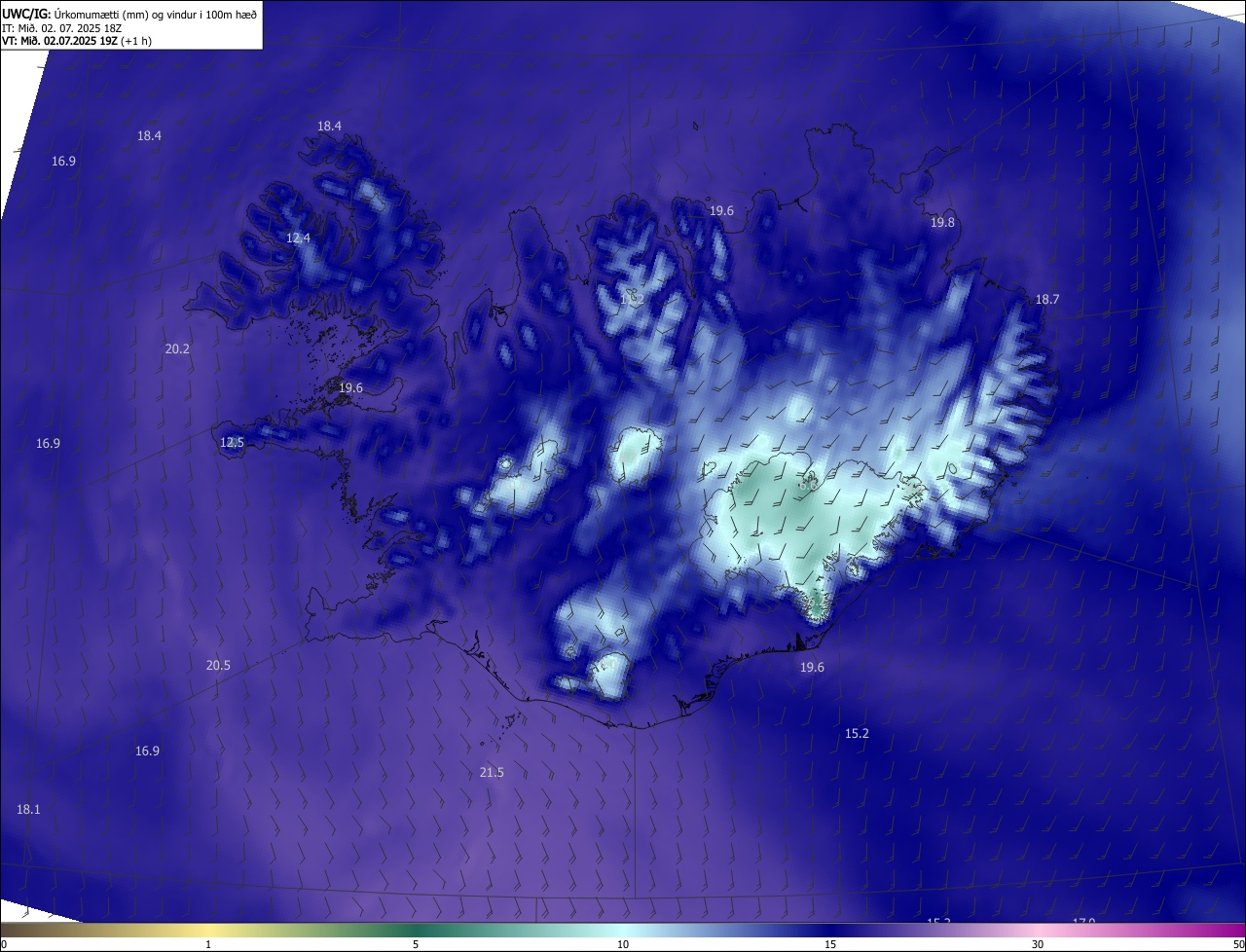The image size is (1246, 952).
Task: Click the 5 tick on the color scale
Action: pyautogui.click(x=416, y=944)
